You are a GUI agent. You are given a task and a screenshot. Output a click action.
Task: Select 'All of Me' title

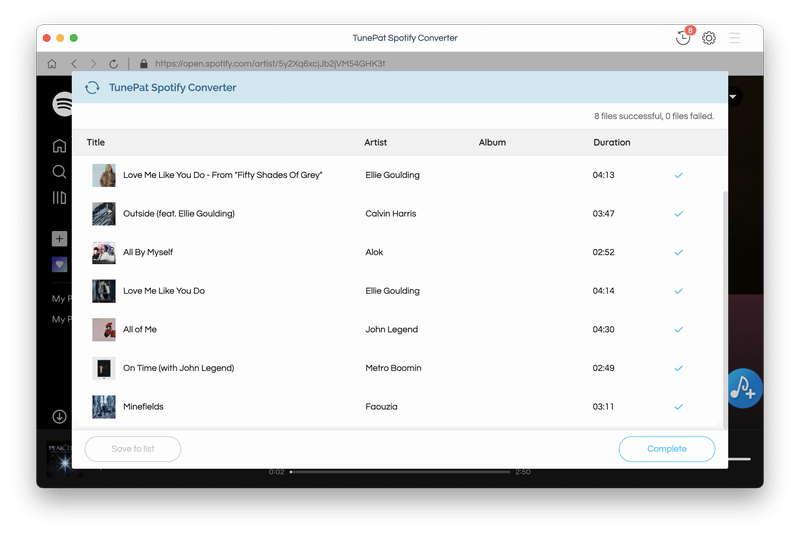(x=140, y=329)
